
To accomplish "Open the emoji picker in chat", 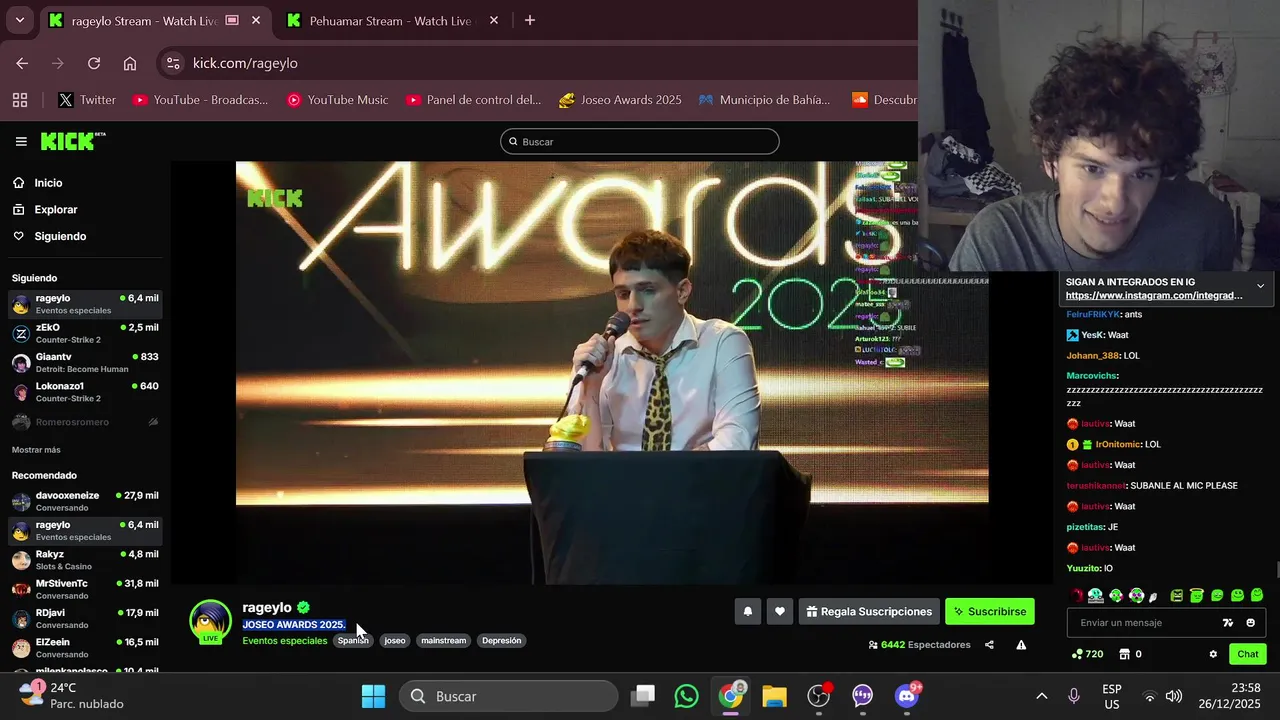I will [1250, 623].
